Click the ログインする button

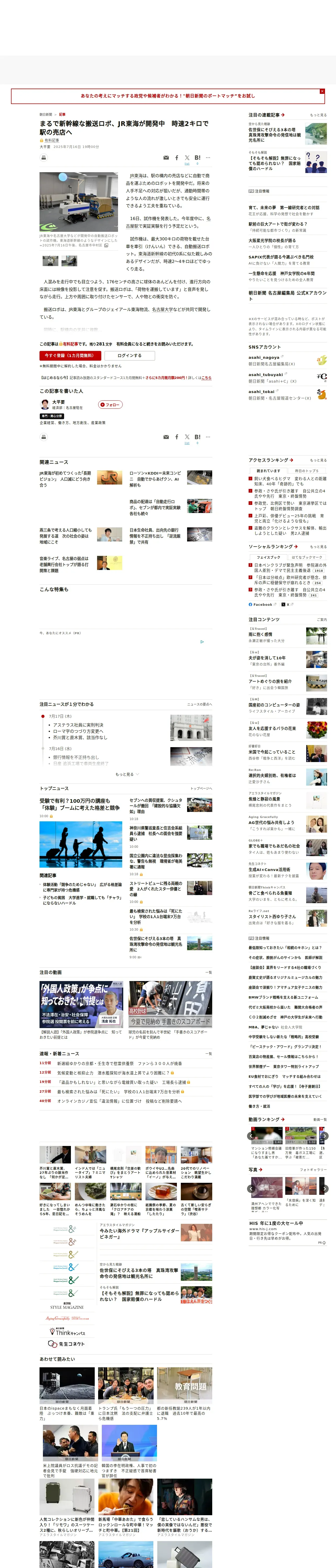coord(129,355)
